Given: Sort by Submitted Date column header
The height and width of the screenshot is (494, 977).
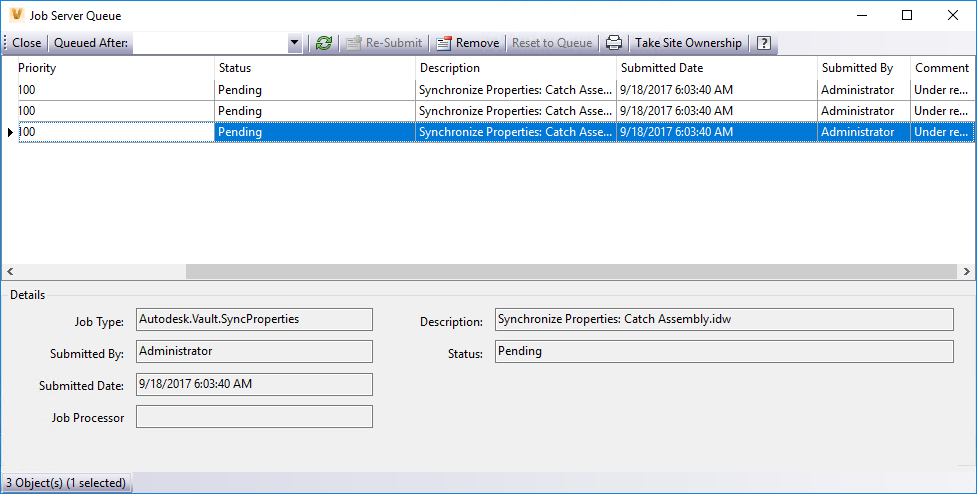Looking at the screenshot, I should [717, 68].
